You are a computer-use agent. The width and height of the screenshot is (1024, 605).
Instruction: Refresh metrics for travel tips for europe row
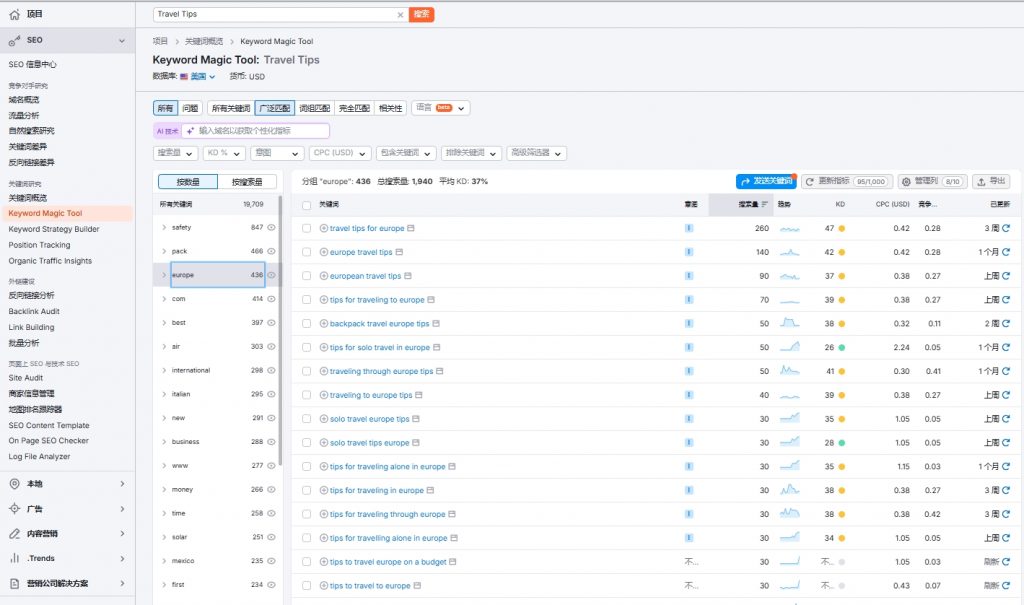click(x=1006, y=228)
